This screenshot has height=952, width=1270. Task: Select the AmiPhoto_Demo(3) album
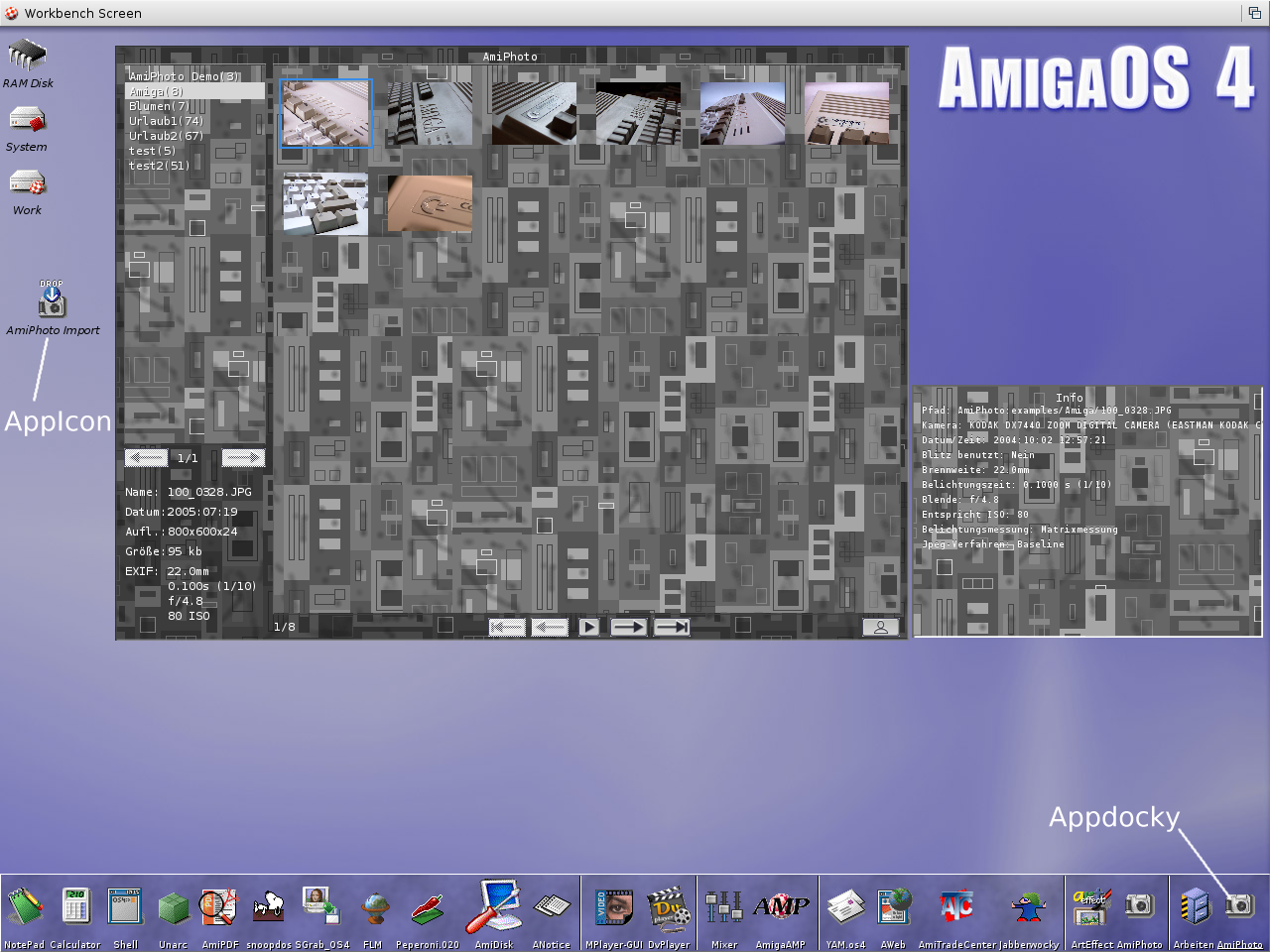184,76
